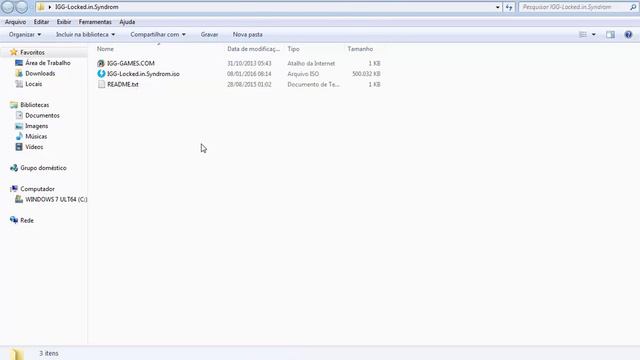
Task: Click the Favoritos star icon
Action: [13, 52]
